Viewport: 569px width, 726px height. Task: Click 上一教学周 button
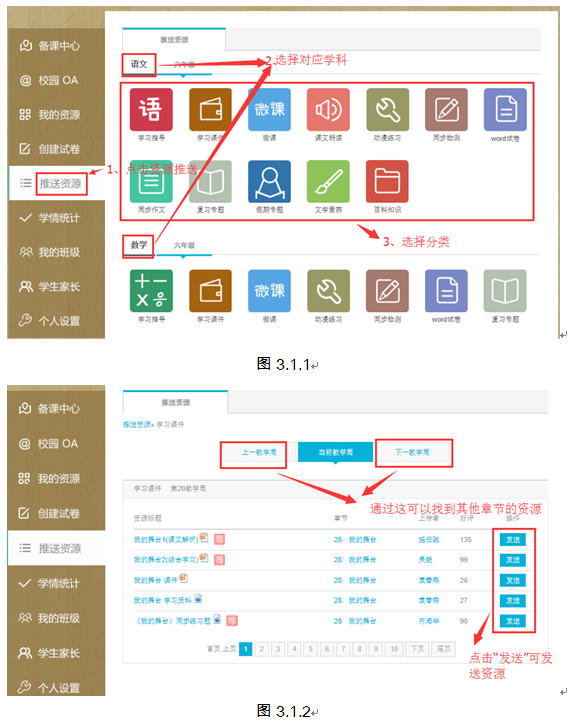pos(258,452)
